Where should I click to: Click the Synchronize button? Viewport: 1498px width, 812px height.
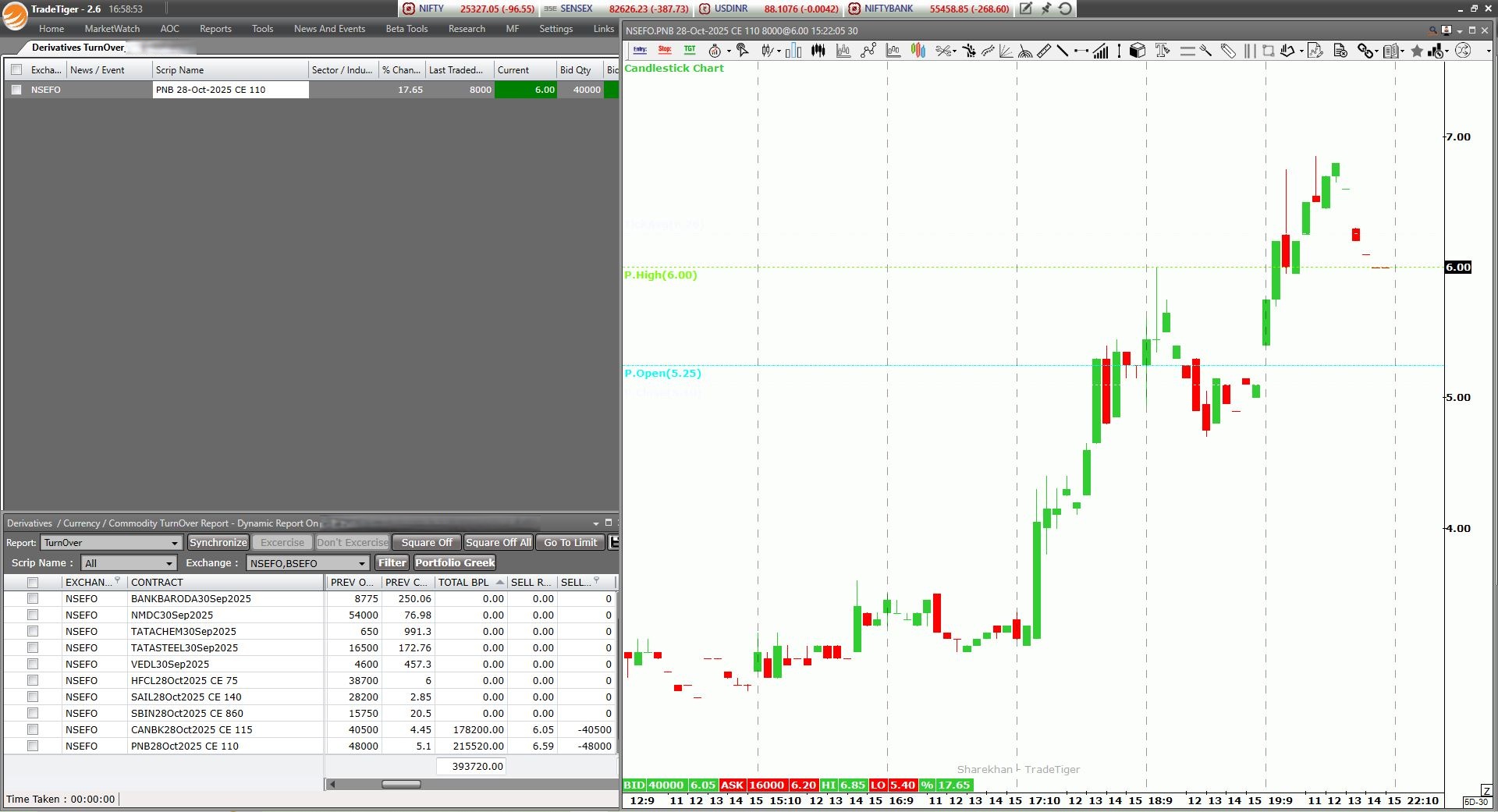218,543
